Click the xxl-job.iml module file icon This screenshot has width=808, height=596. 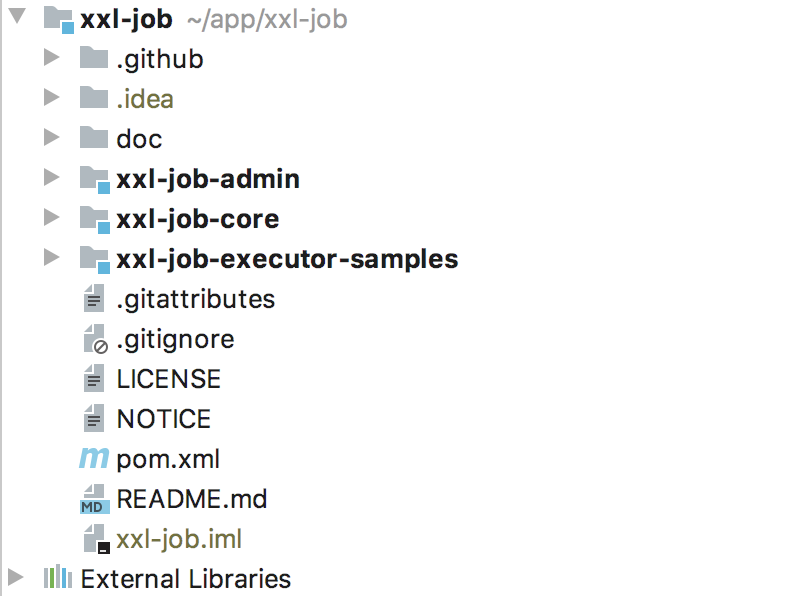(96, 539)
